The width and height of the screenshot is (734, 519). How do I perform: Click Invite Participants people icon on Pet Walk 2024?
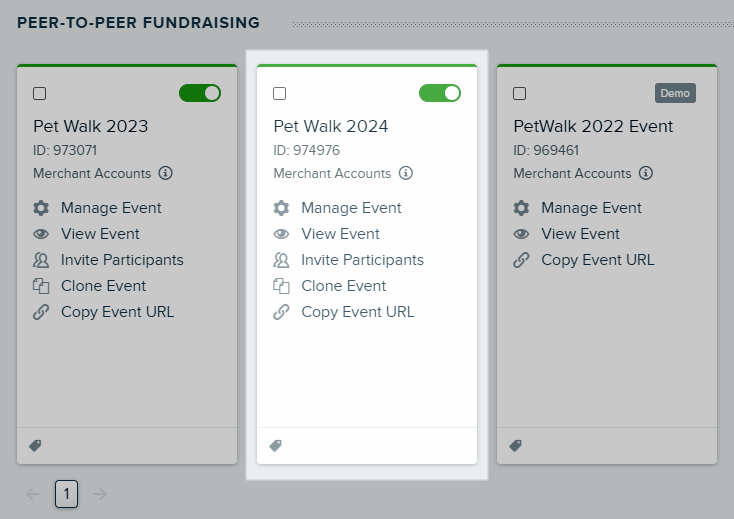click(281, 260)
